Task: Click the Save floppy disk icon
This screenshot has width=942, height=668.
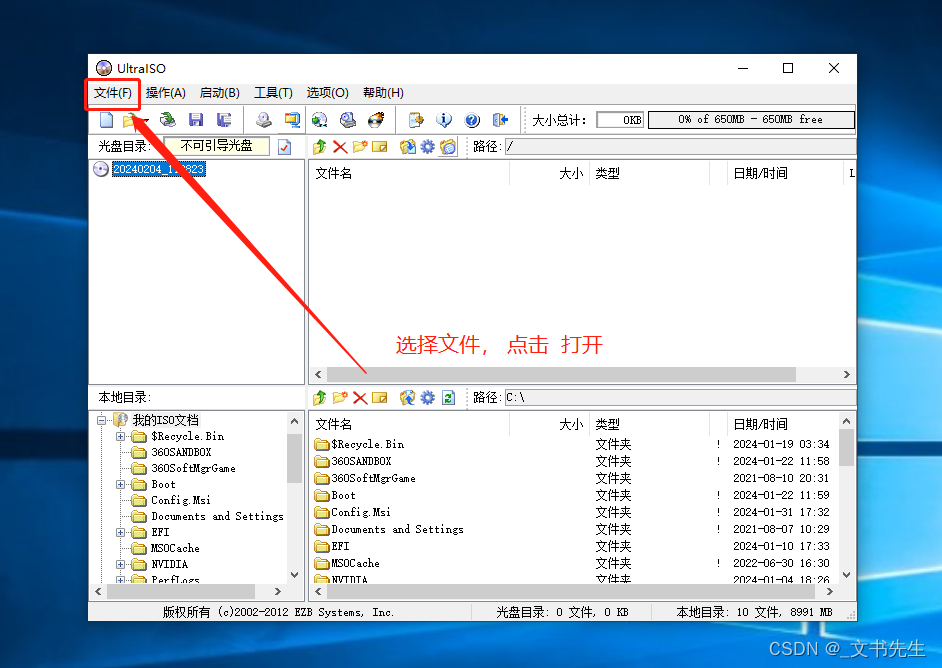Action: pos(196,120)
